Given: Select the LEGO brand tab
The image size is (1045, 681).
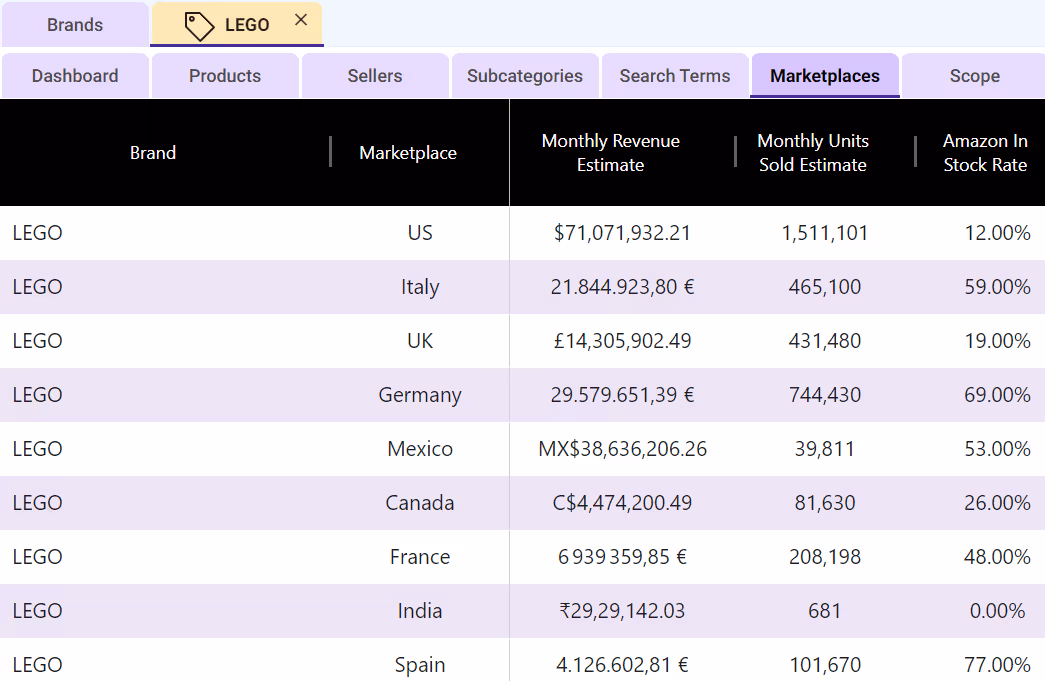Looking at the screenshot, I should (x=237, y=25).
